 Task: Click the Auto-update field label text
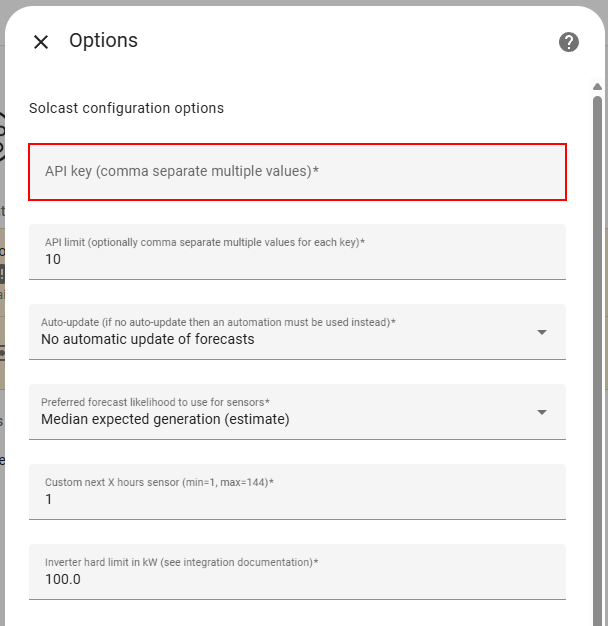218,322
